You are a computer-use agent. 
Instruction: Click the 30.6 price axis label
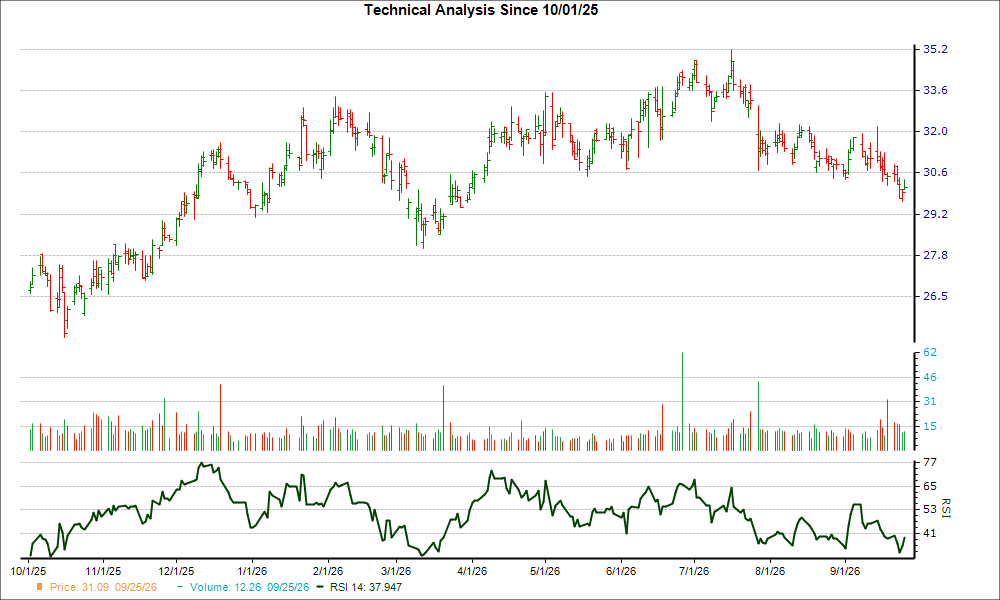[x=936, y=172]
